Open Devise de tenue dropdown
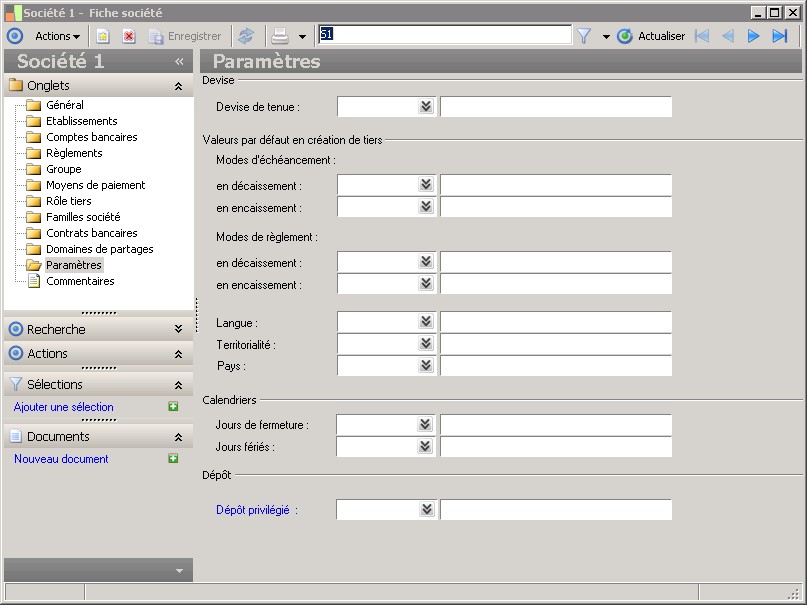This screenshot has width=807, height=605. [x=426, y=107]
